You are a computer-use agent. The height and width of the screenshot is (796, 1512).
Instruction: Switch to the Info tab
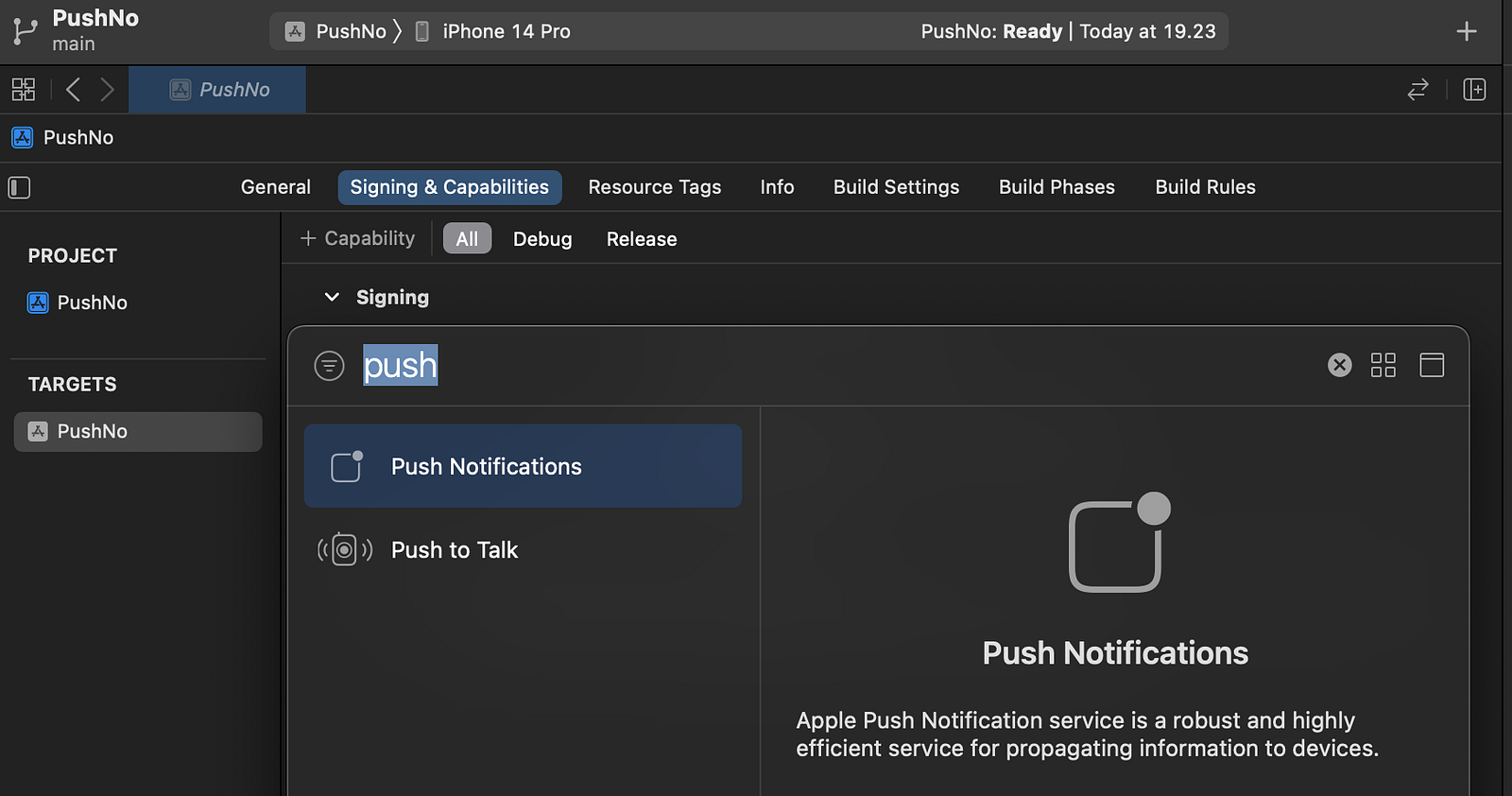pyautogui.click(x=777, y=187)
